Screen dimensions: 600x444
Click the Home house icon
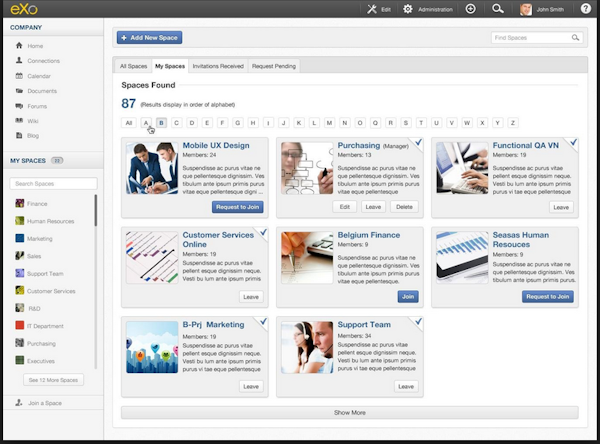click(x=19, y=46)
